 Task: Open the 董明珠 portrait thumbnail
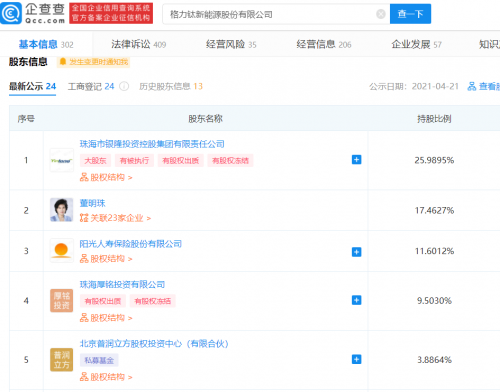(62, 210)
